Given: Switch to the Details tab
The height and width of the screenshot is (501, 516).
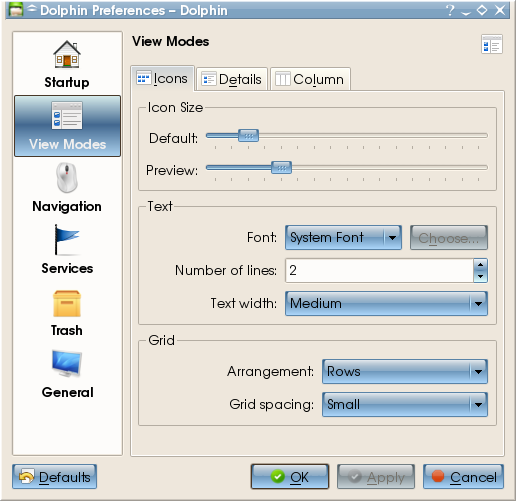Looking at the screenshot, I should click(232, 79).
